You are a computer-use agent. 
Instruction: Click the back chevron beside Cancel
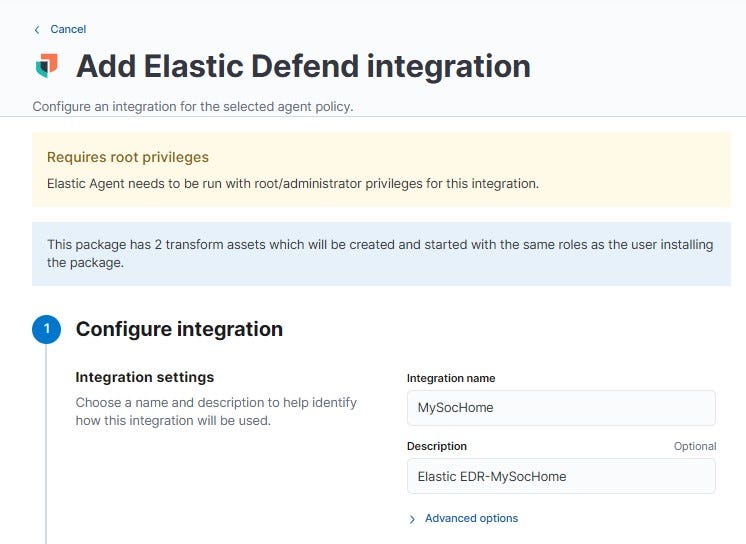(x=37, y=30)
